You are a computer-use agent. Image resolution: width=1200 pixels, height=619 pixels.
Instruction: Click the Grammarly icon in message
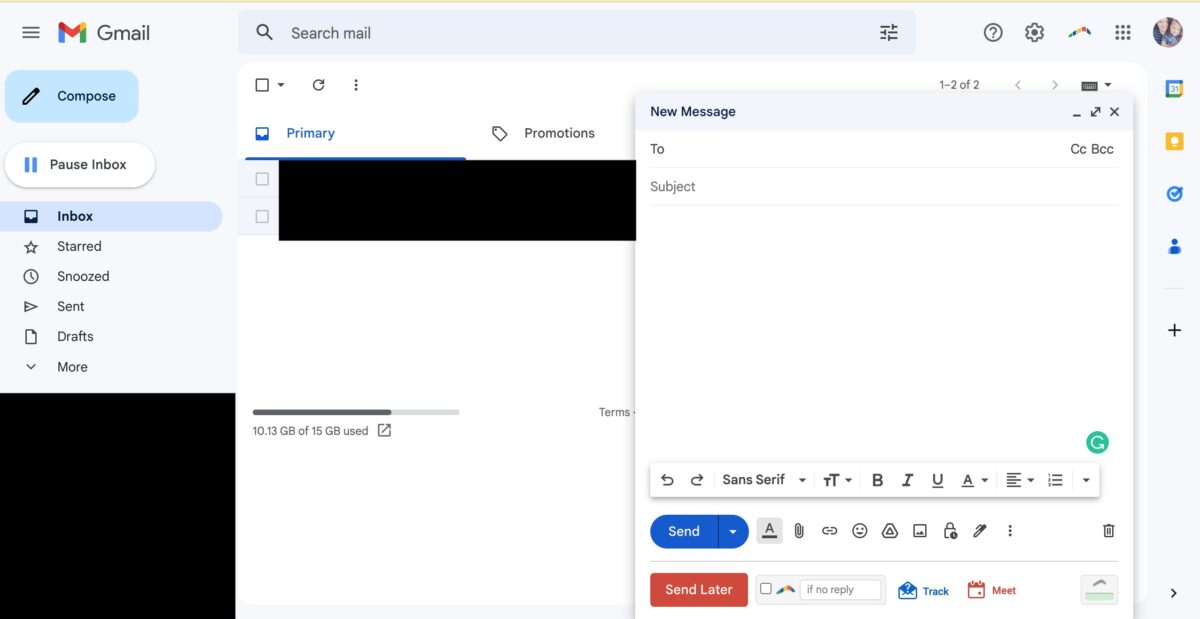pyautogui.click(x=1097, y=442)
